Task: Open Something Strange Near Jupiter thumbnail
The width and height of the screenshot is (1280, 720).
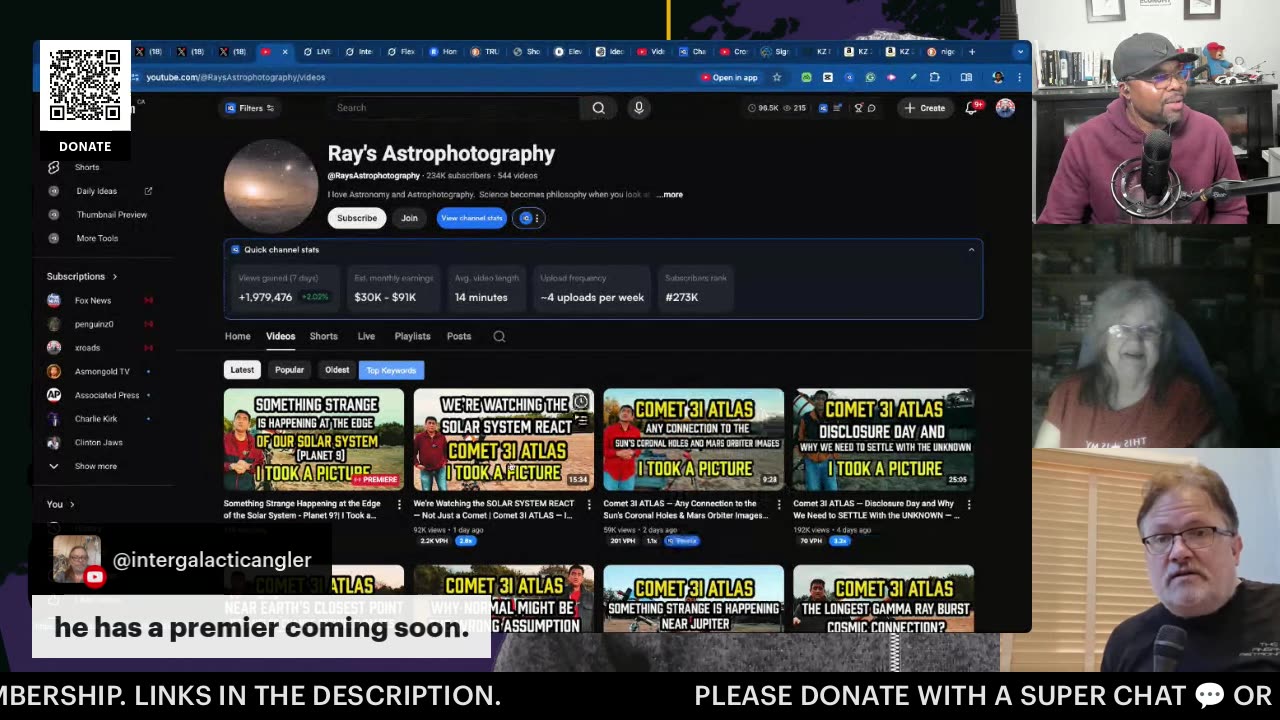Action: [x=693, y=599]
